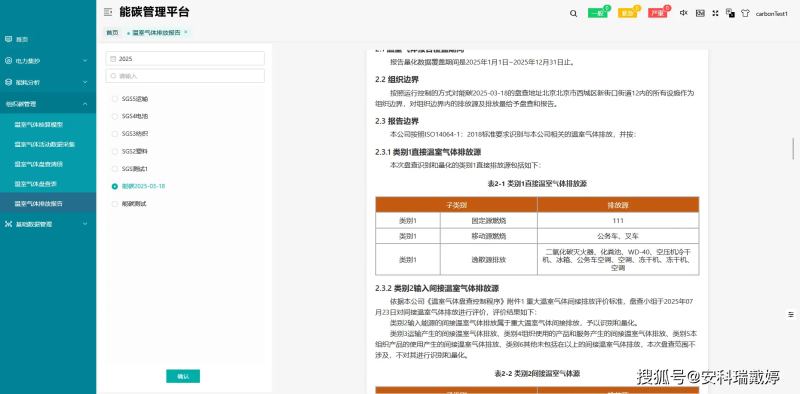
Task: Open the 2025 year picker
Action: click(x=185, y=59)
